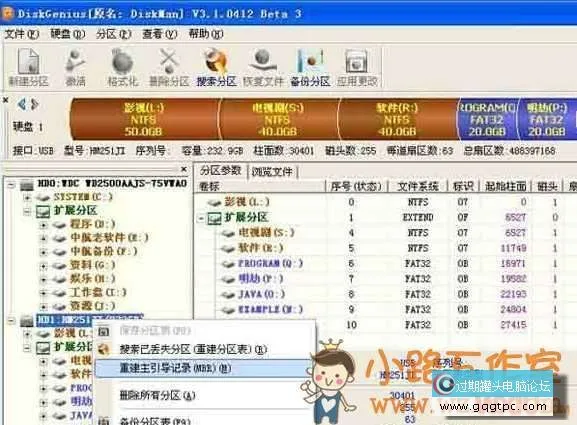Click the 恢复文件 (recover files) toolbar icon
This screenshot has width=577, height=425.
(x=263, y=67)
